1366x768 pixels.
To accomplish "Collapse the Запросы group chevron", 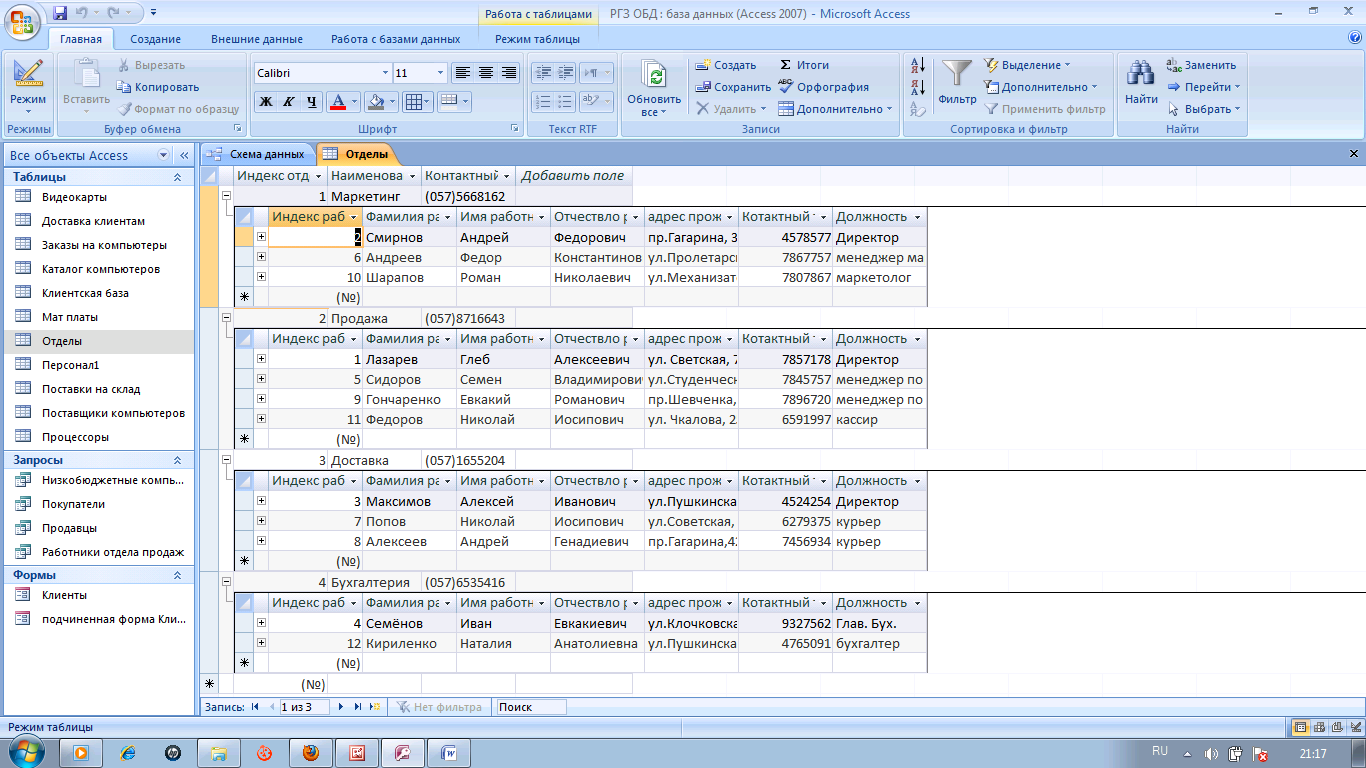I will 178,460.
